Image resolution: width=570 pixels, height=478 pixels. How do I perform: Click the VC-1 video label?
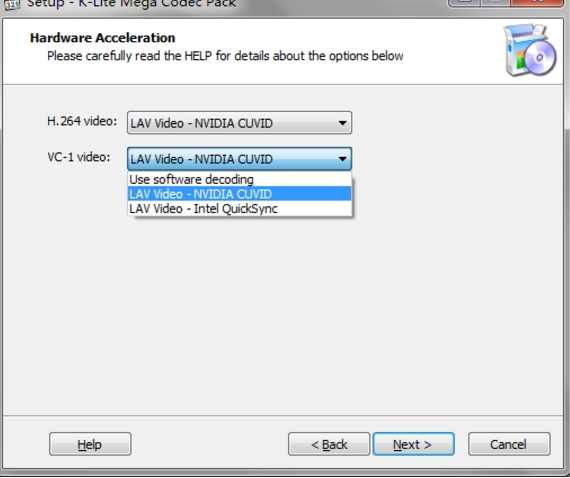[79, 157]
